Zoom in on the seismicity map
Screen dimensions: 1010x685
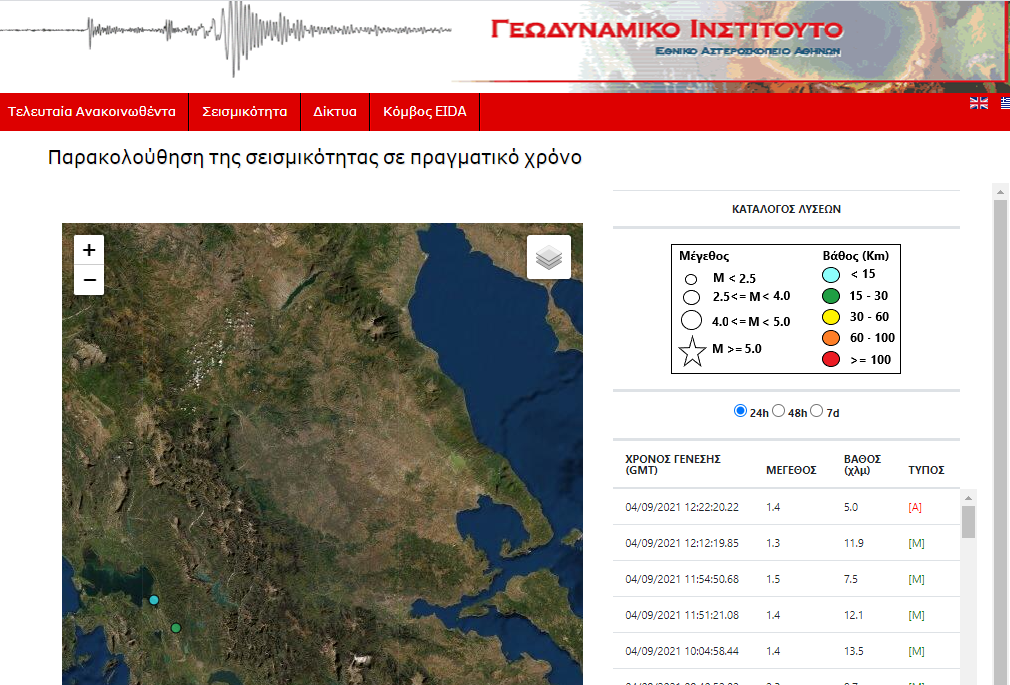pos(89,250)
